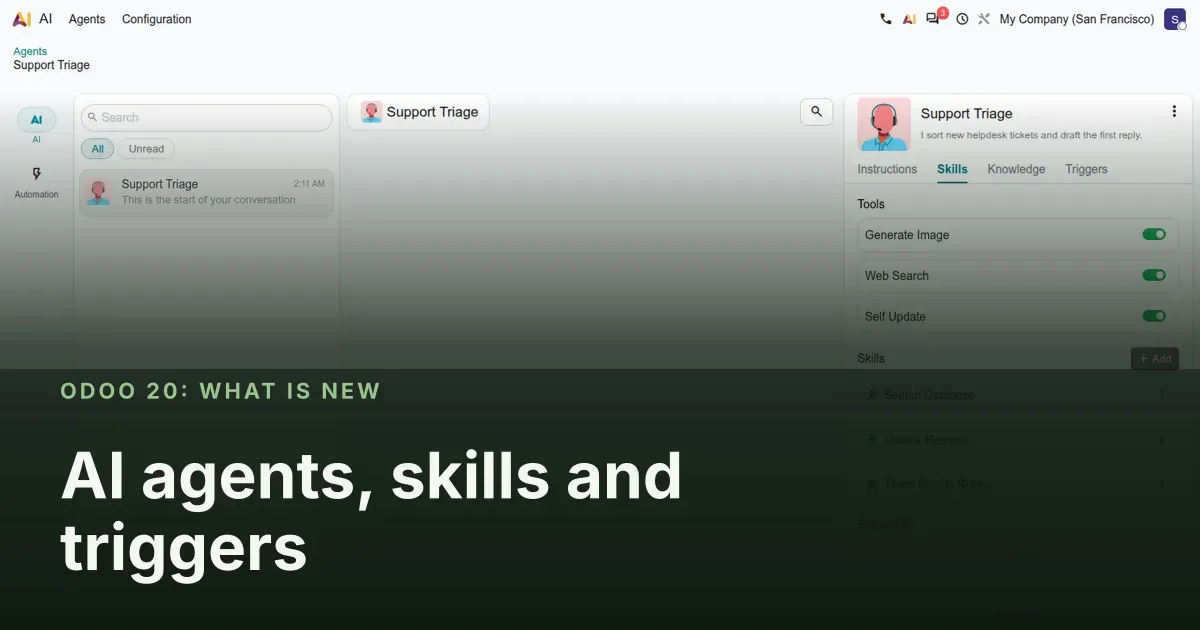The image size is (1200, 630).
Task: Click the Support Triage thread title button
Action: 419,112
